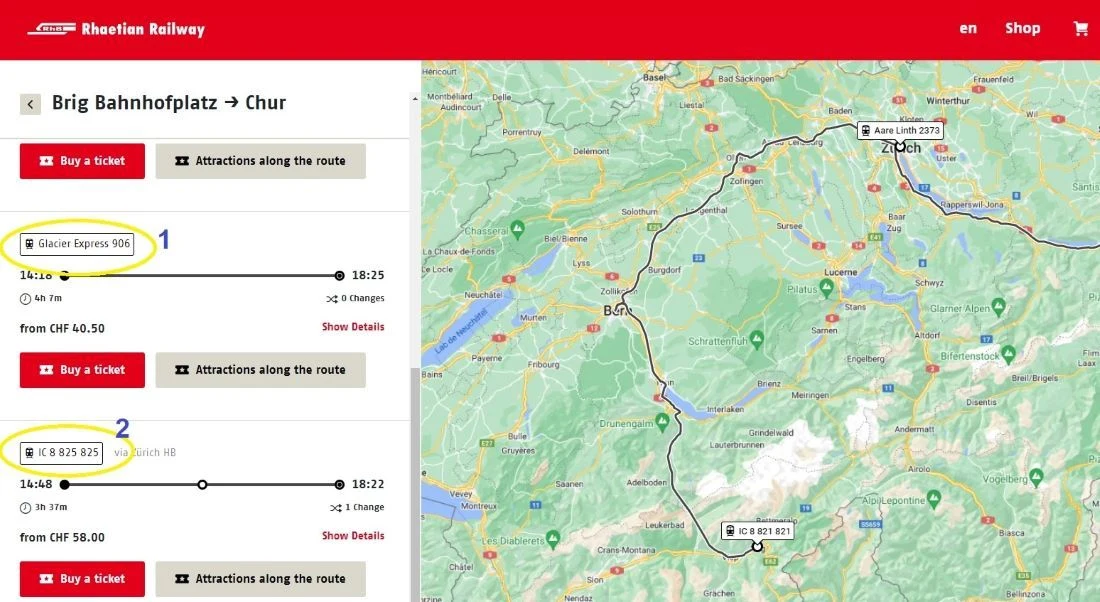The image size is (1100, 602).
Task: Click the Bifertenstock marker on the map
Action: [x=1008, y=354]
